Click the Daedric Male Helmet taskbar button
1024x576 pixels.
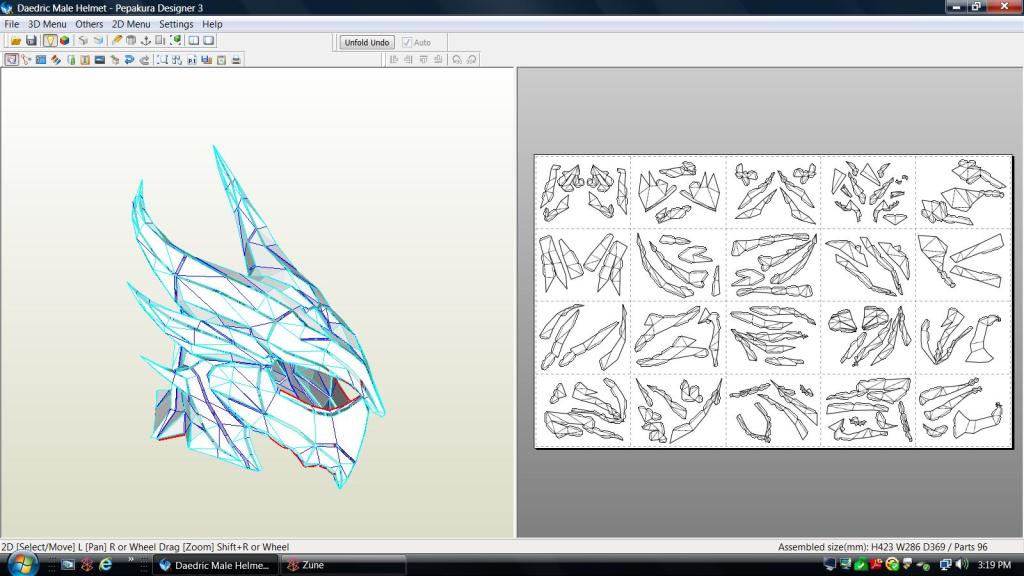(x=216, y=565)
